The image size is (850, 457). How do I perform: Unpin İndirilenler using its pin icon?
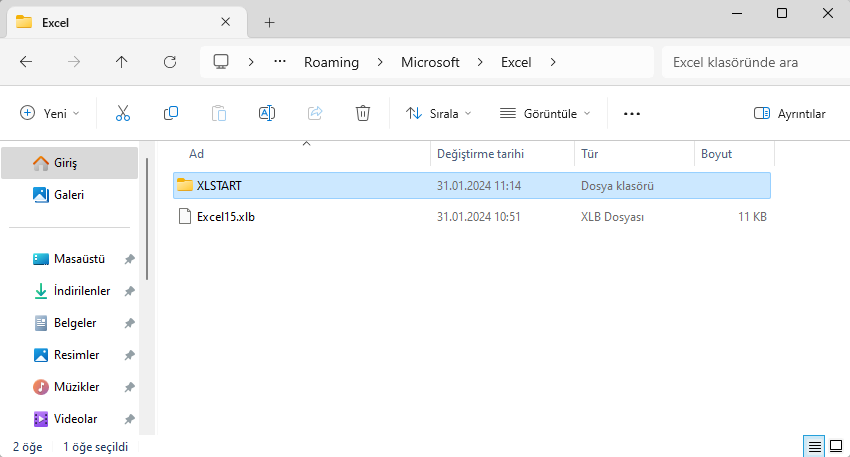point(130,291)
